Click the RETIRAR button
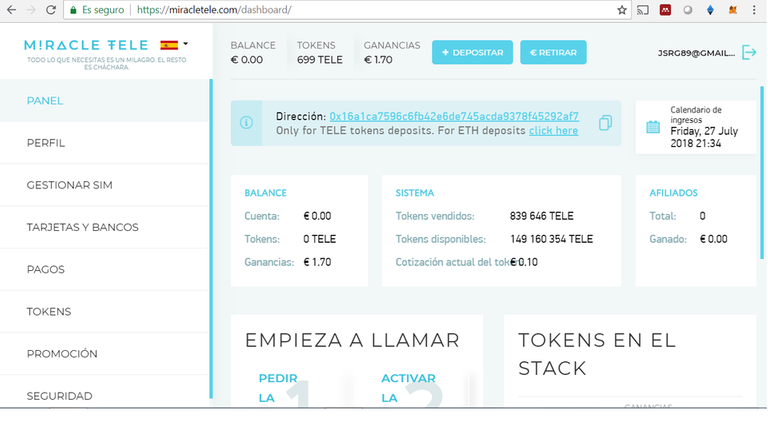 [553, 52]
